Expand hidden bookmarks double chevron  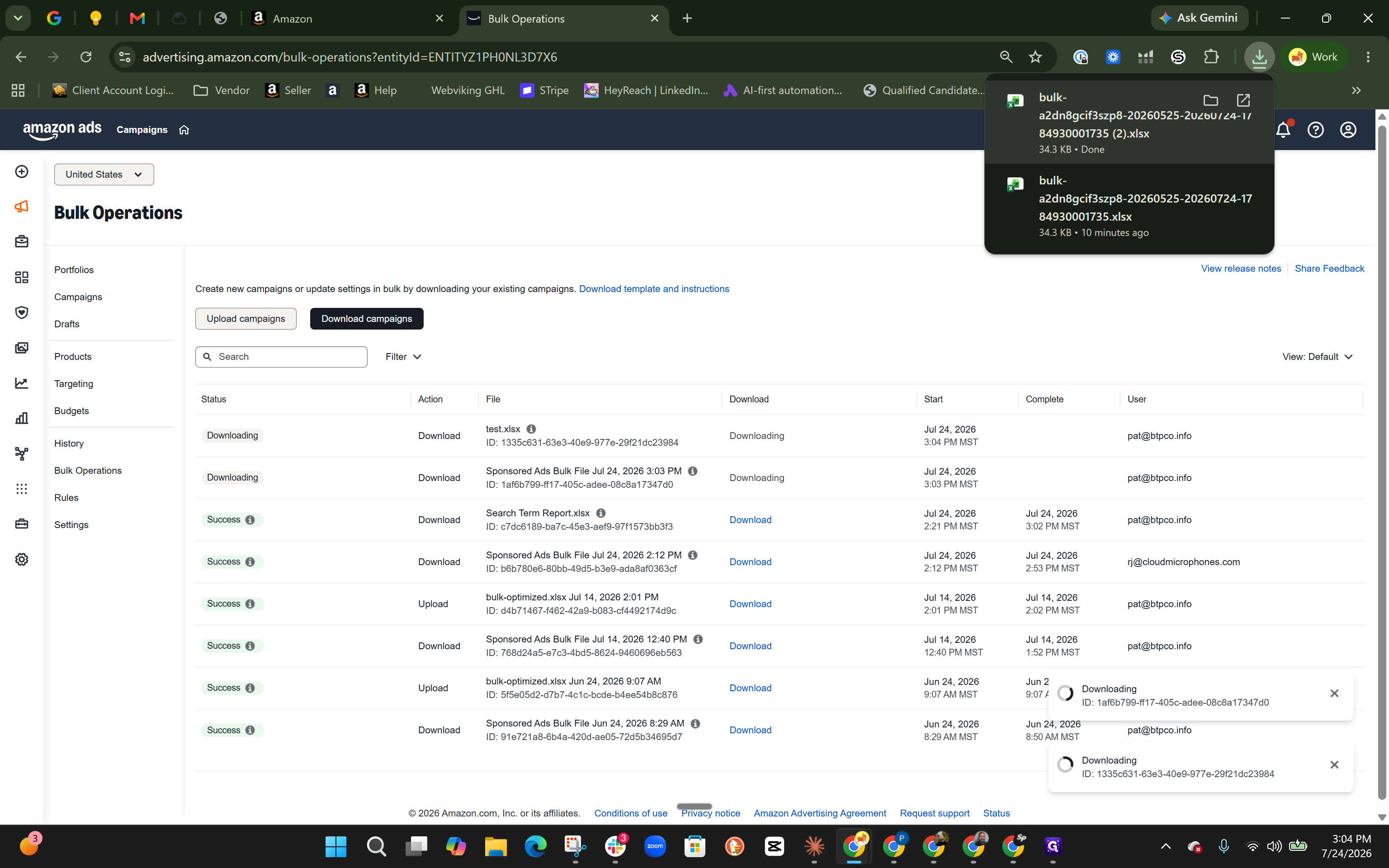click(1356, 90)
